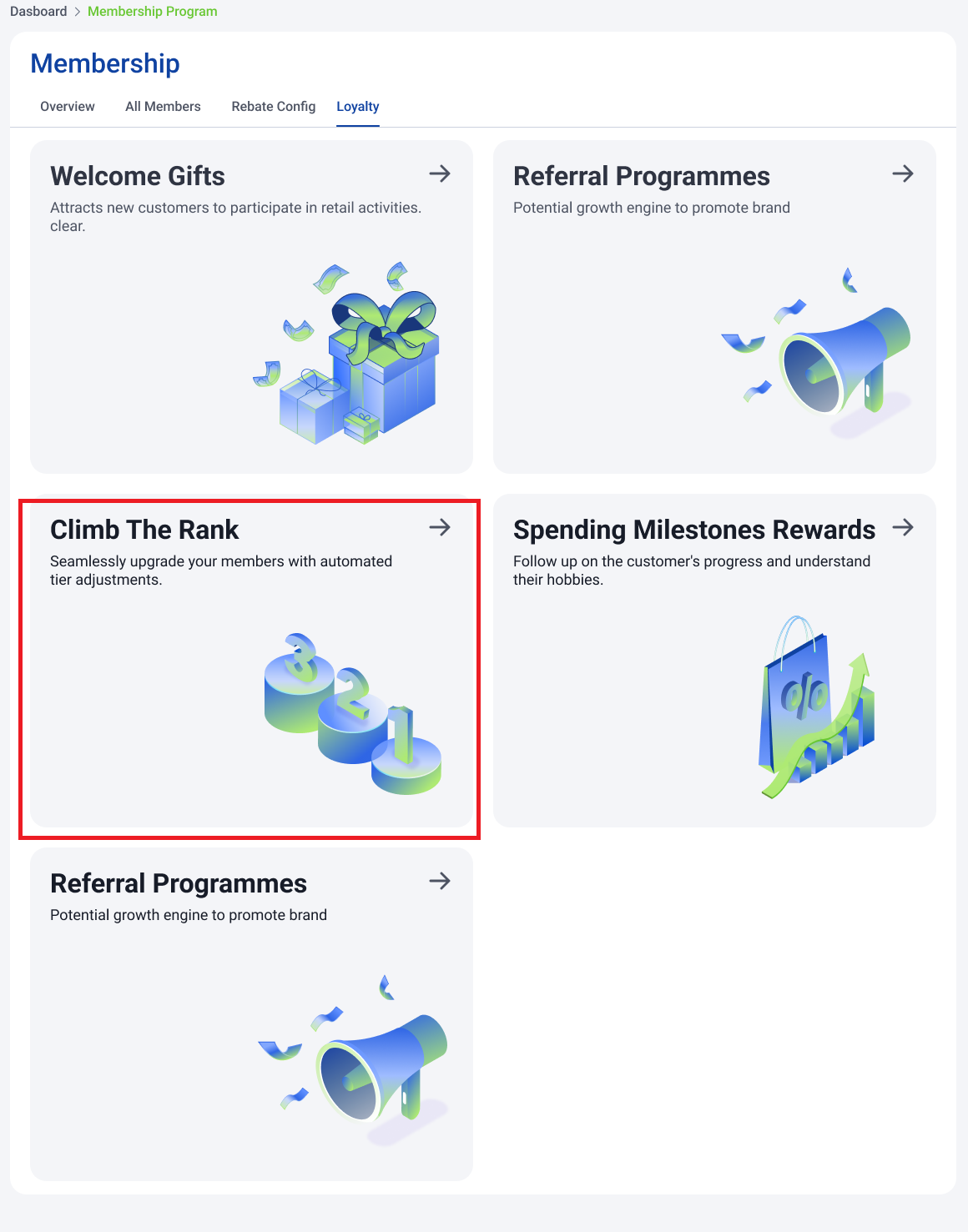Open Spending Milestones Rewards heading

(694, 530)
